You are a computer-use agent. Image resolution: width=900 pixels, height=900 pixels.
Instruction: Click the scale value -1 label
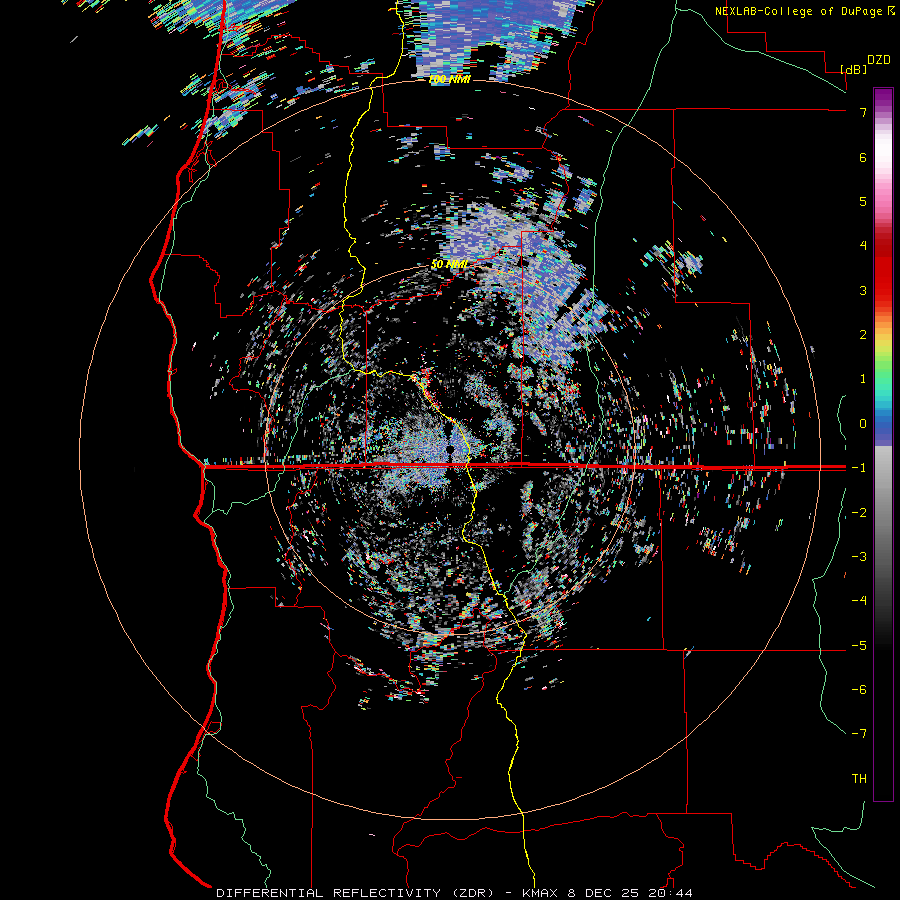[859, 468]
